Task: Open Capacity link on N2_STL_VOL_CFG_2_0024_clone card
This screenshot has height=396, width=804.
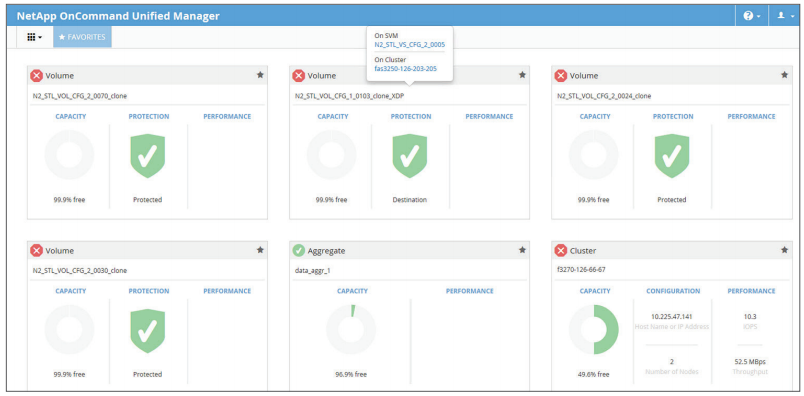Action: pyautogui.click(x=595, y=116)
